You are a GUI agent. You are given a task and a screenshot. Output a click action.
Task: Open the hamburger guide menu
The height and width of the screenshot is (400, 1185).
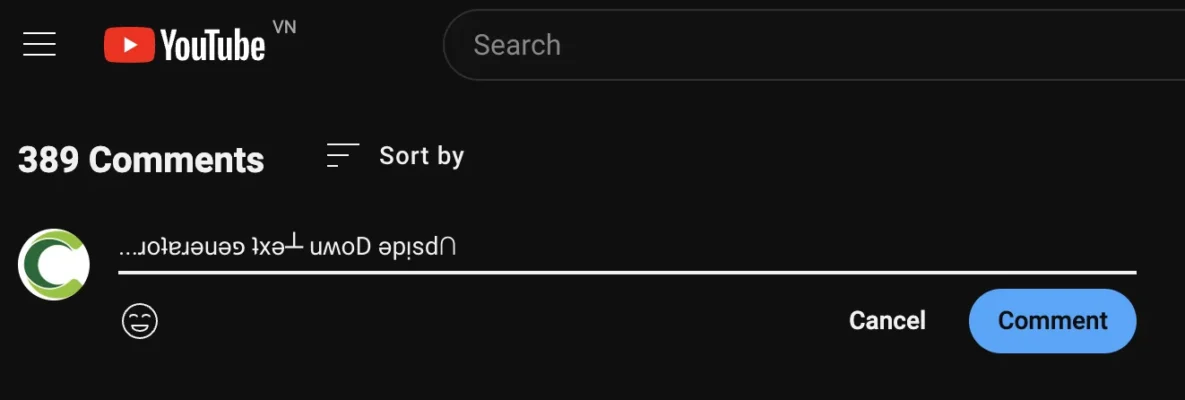coord(39,44)
